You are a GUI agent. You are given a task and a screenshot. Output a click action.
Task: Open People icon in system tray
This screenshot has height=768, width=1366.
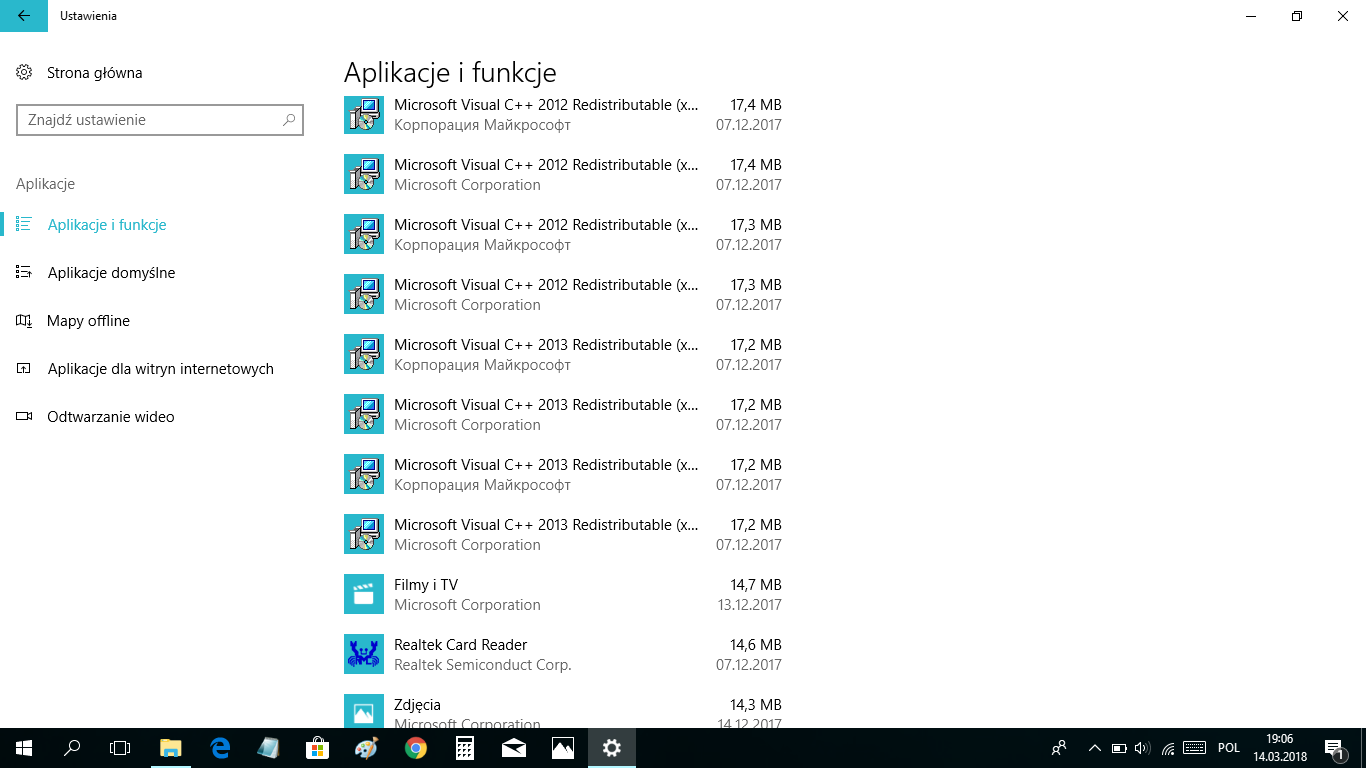pyautogui.click(x=1059, y=748)
